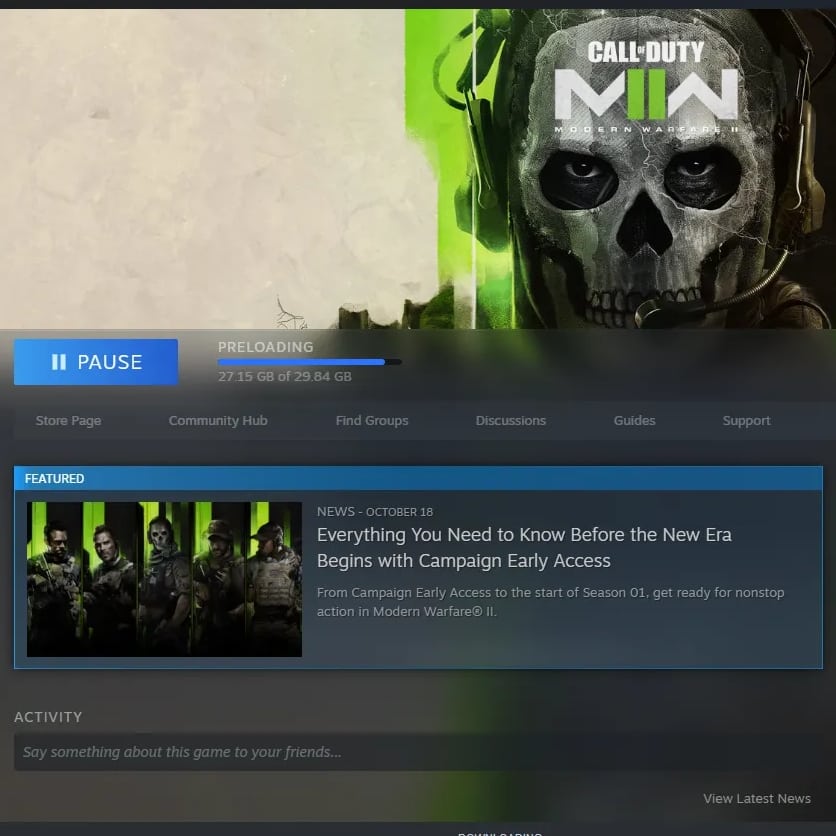
Task: Click the FEATURED header bar
Action: click(x=418, y=479)
